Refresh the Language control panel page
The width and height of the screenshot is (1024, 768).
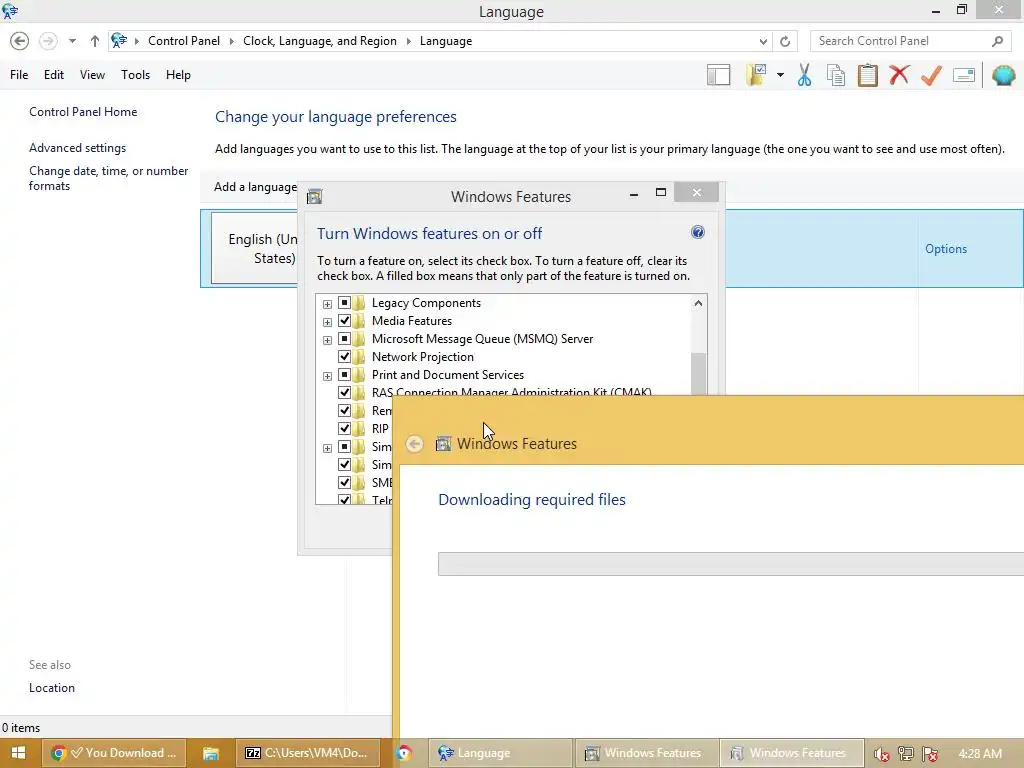pos(785,41)
